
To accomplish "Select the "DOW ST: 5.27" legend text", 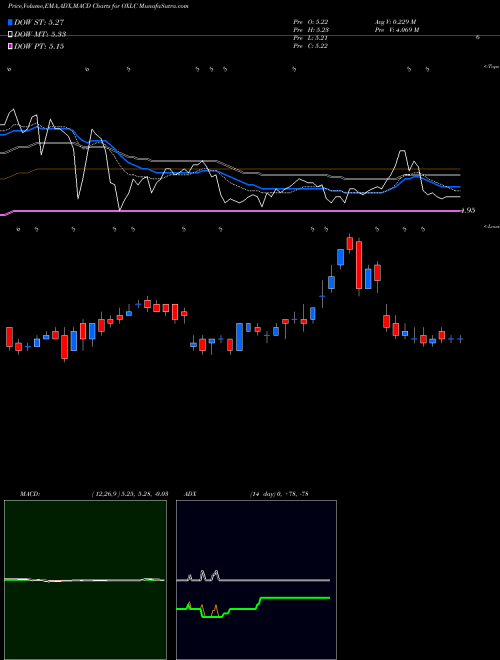I will (39, 22).
